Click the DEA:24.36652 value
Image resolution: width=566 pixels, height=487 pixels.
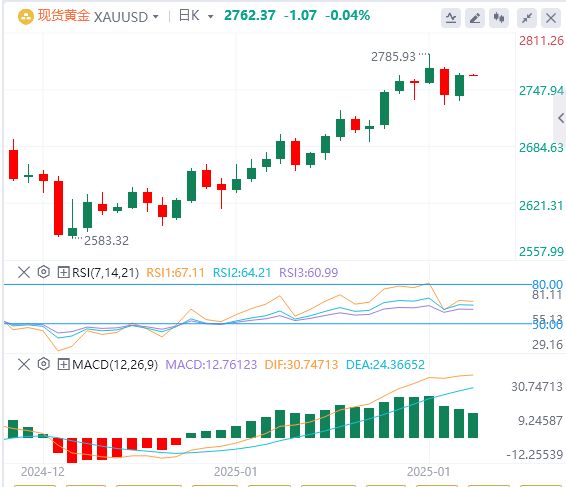tap(385, 365)
